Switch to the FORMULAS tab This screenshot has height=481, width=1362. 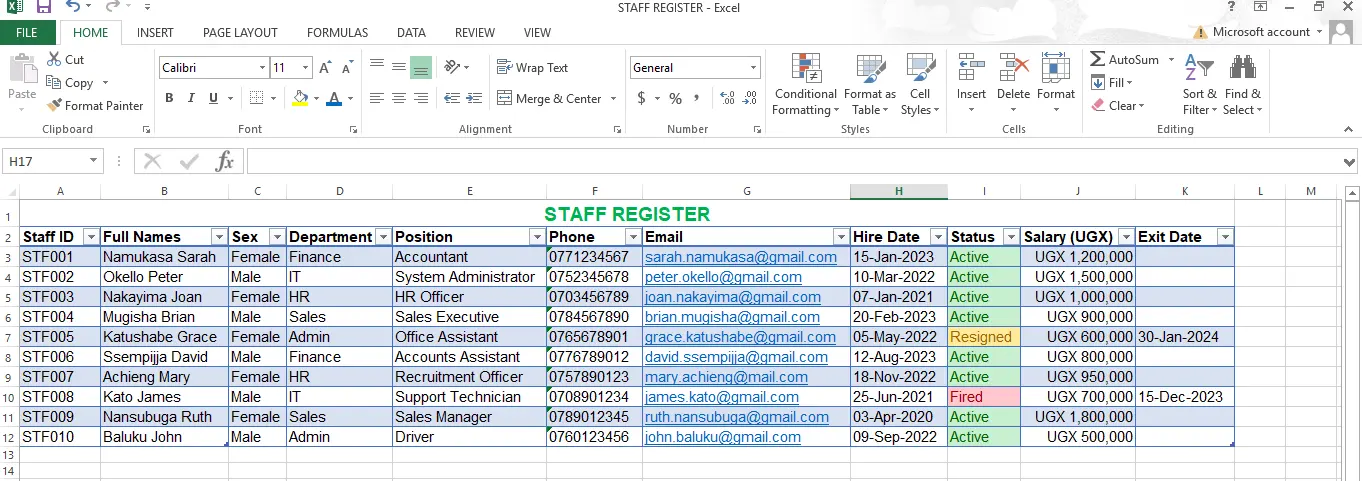tap(337, 33)
